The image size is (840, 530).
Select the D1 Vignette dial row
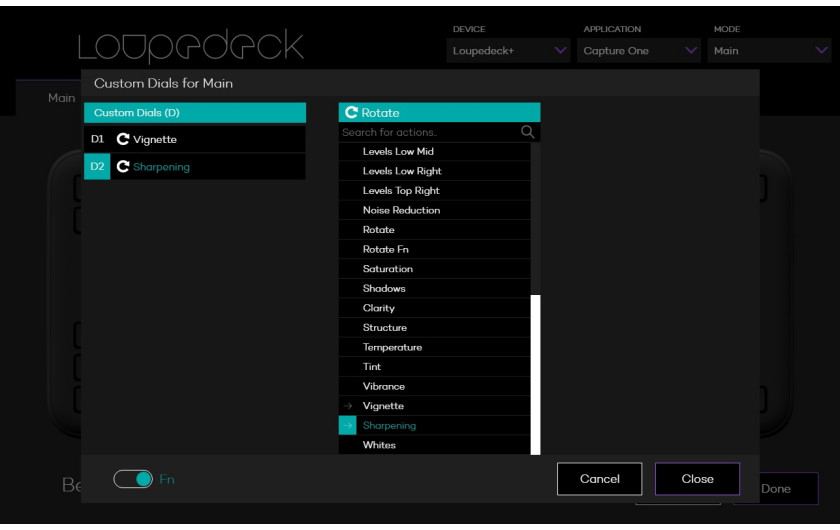point(195,139)
